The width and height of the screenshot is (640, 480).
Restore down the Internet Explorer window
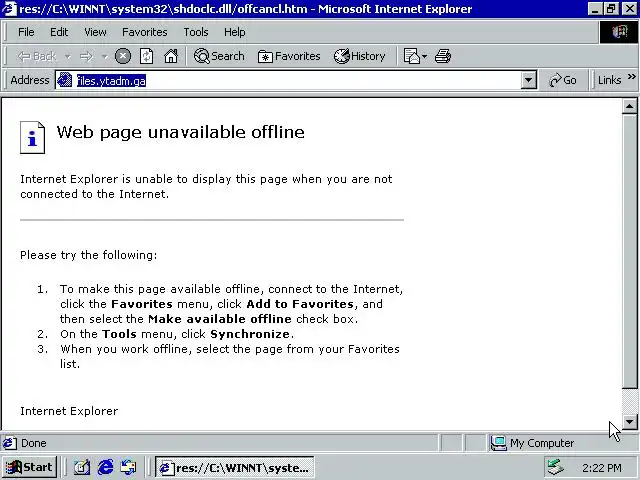(x=611, y=9)
